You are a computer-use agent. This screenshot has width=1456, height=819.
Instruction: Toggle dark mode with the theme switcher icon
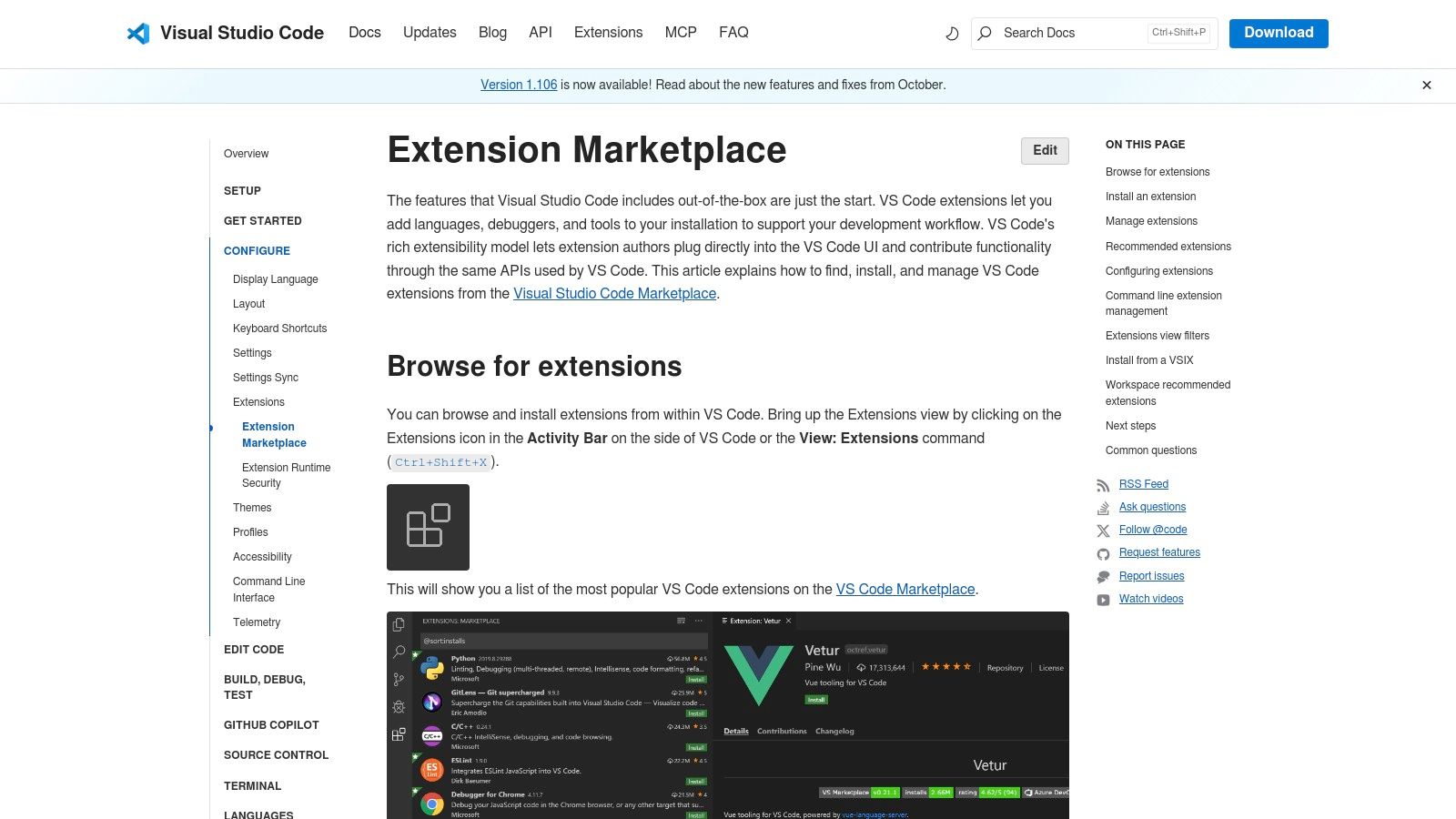tap(952, 33)
